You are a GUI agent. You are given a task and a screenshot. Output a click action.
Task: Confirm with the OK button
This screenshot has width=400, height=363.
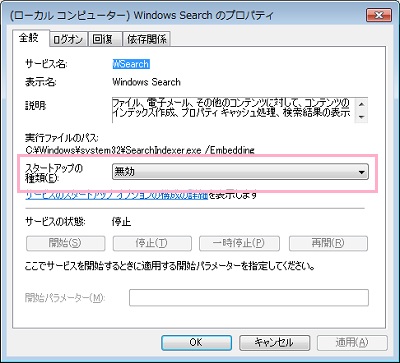pos(196,342)
